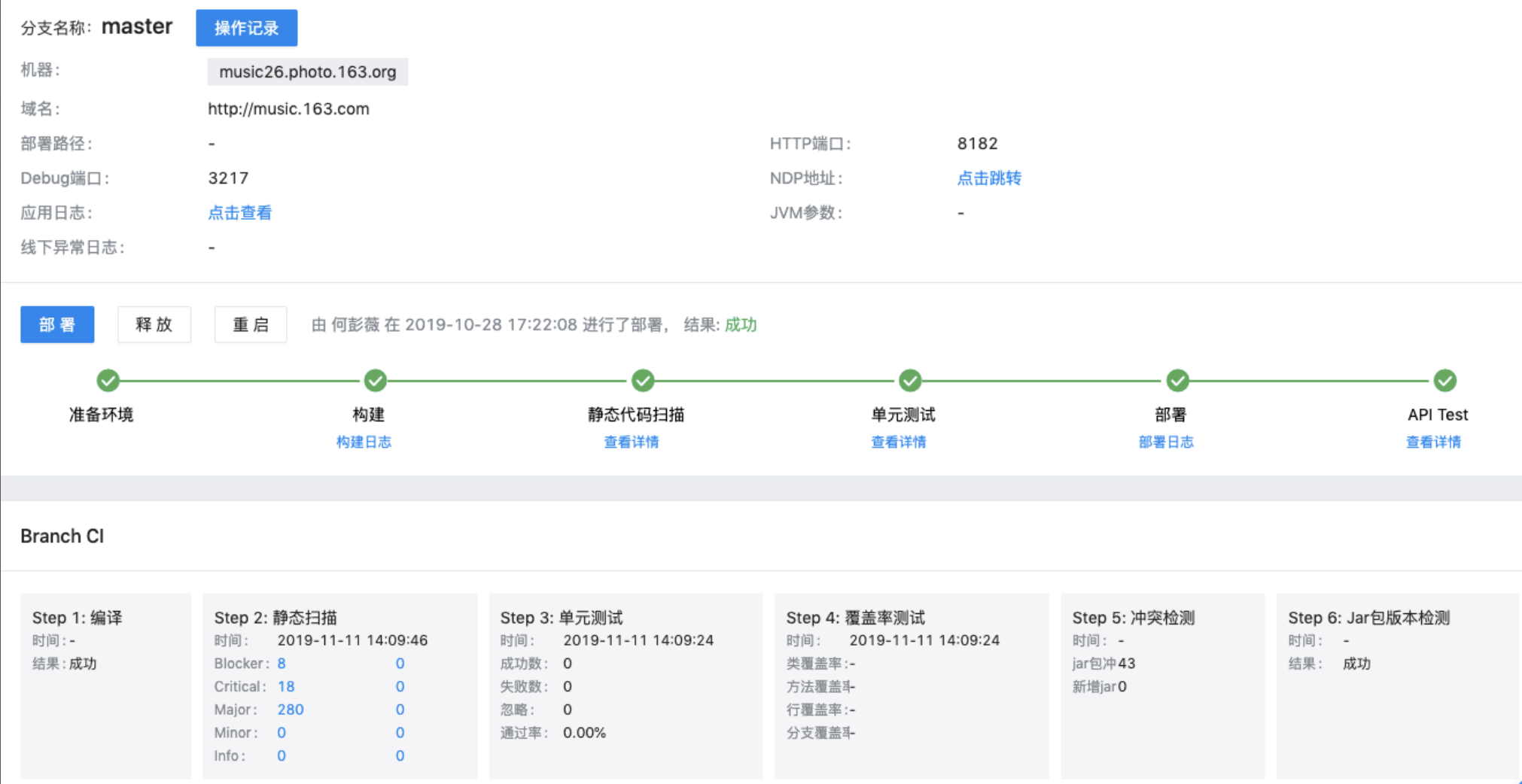This screenshot has height=784, width=1522.
Task: Click the 部署 step checkmark icon
Action: (1177, 381)
